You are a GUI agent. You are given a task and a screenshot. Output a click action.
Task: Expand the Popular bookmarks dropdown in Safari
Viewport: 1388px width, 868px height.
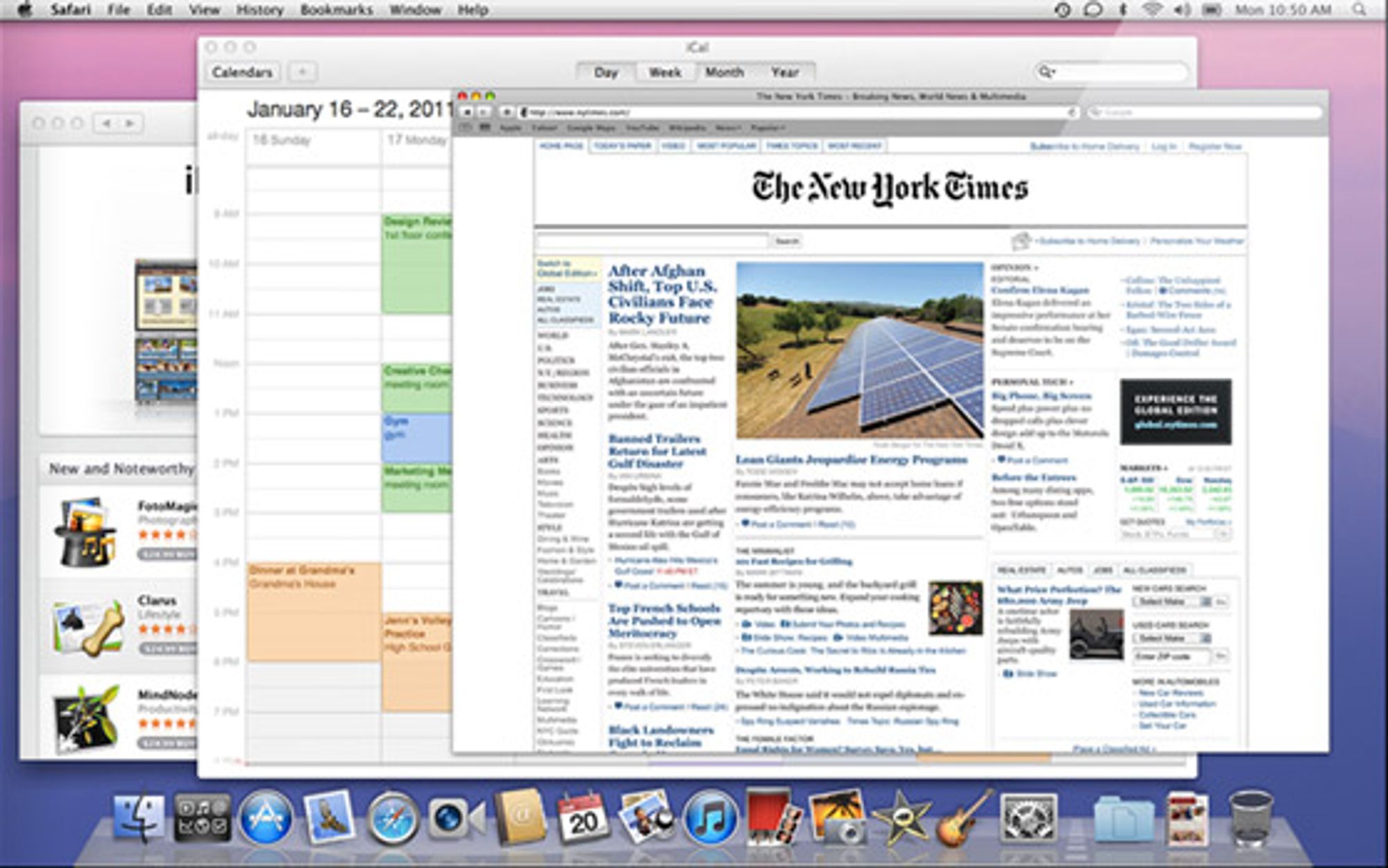point(768,128)
